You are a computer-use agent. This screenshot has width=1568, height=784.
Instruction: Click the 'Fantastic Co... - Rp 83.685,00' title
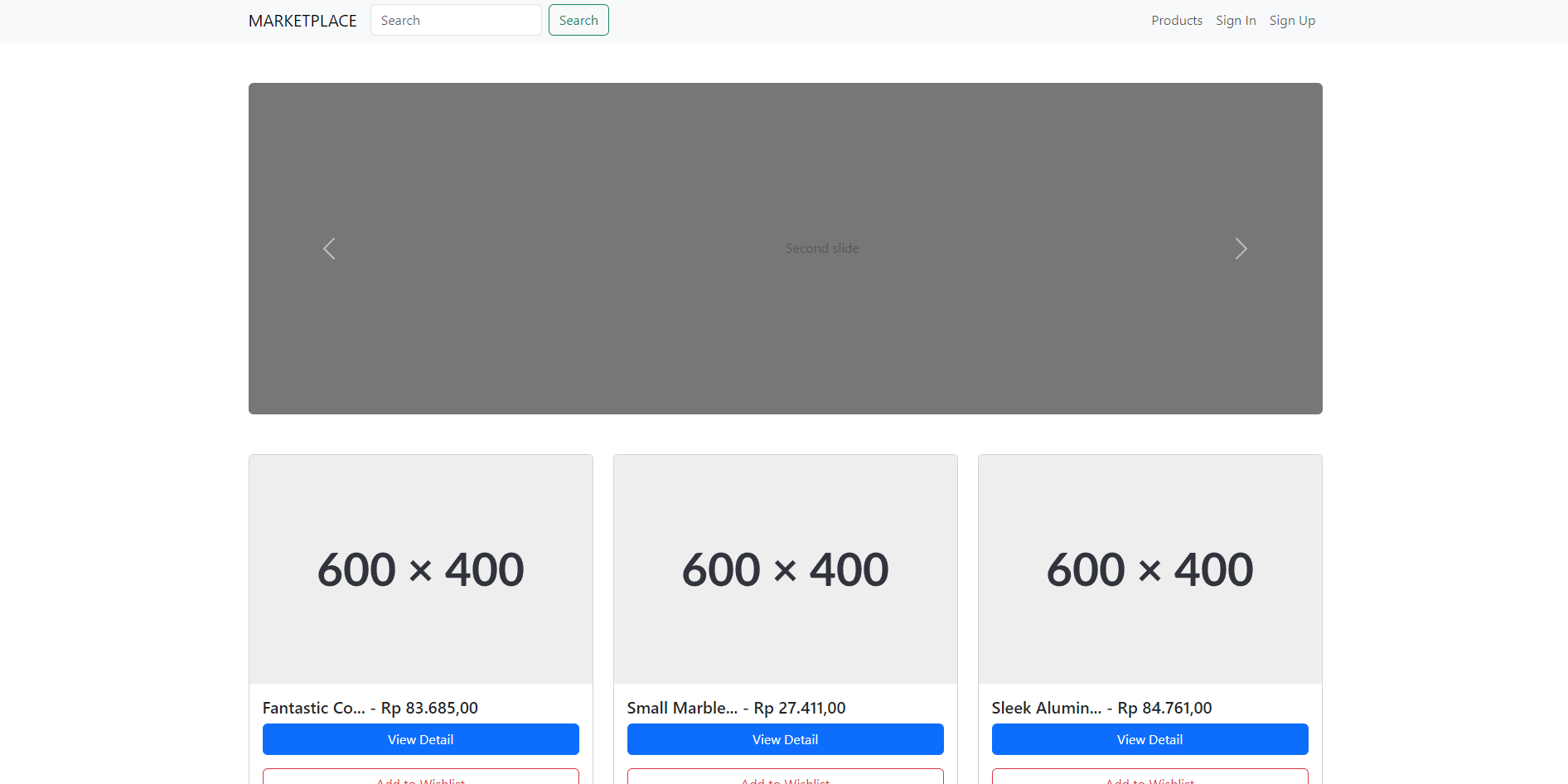point(370,708)
